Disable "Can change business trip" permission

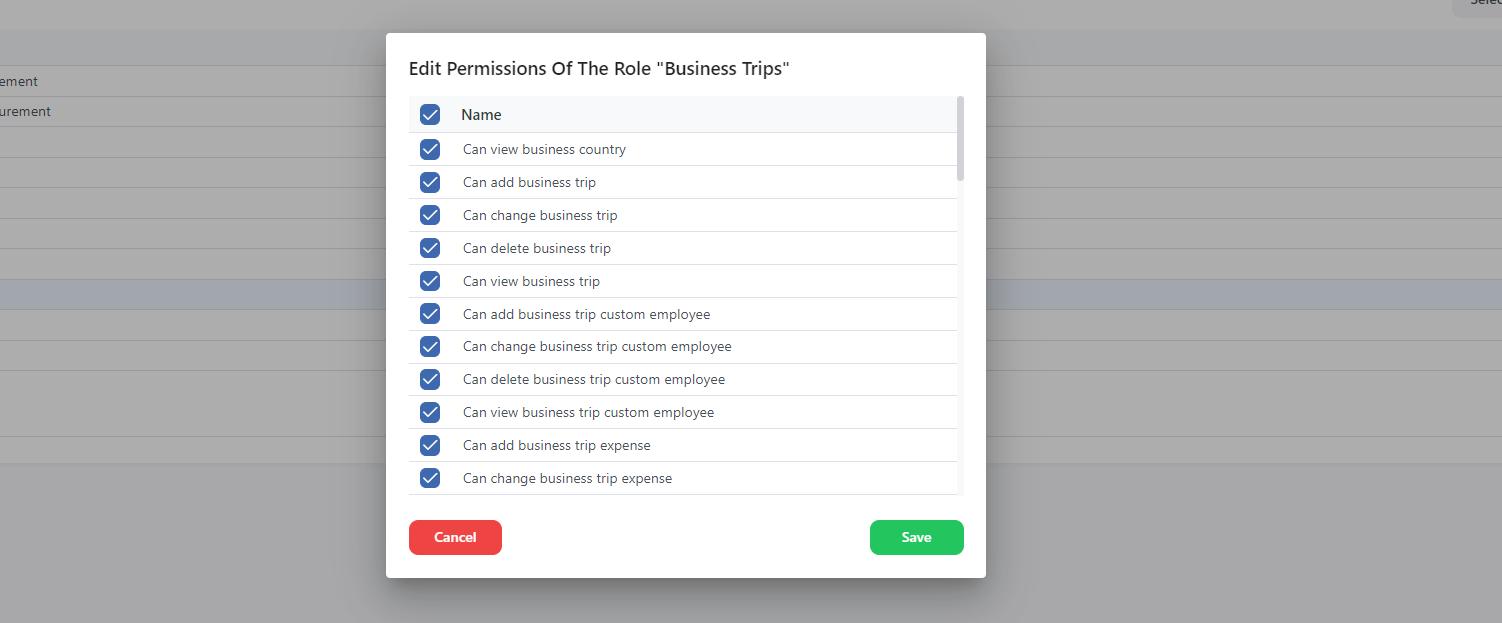(430, 215)
